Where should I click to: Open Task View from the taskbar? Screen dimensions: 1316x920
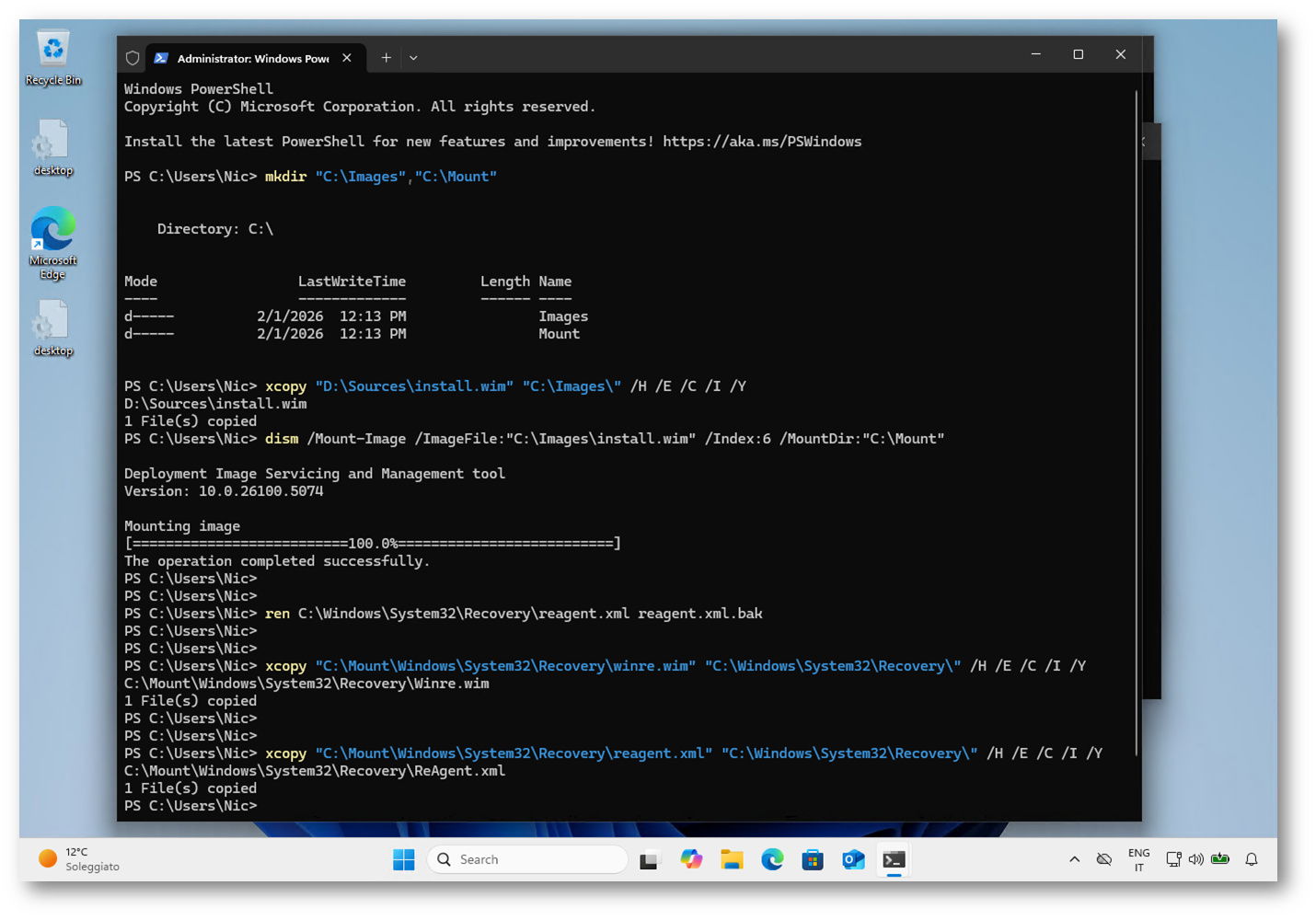click(x=650, y=859)
